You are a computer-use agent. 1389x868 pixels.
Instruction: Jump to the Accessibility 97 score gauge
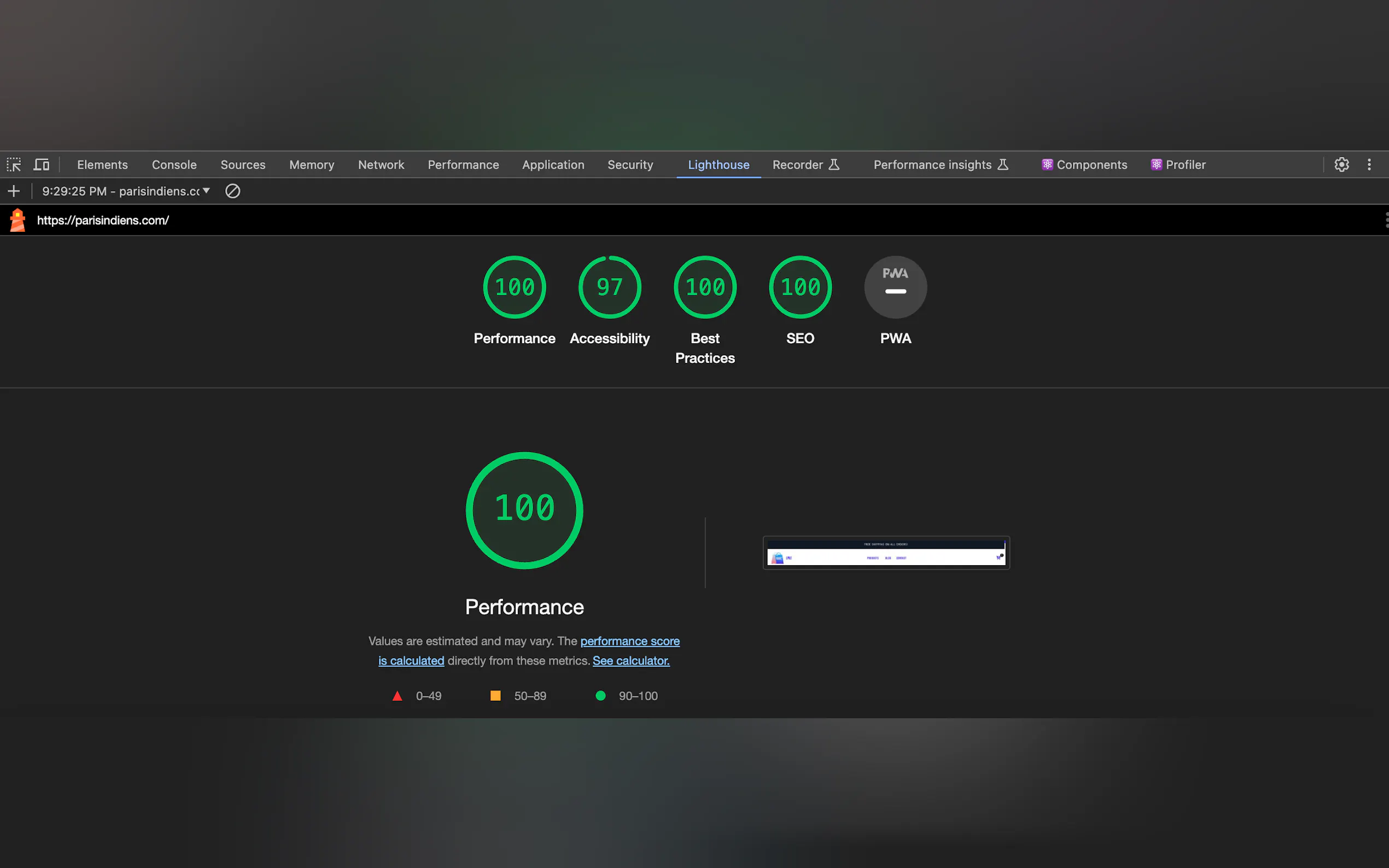click(x=609, y=287)
